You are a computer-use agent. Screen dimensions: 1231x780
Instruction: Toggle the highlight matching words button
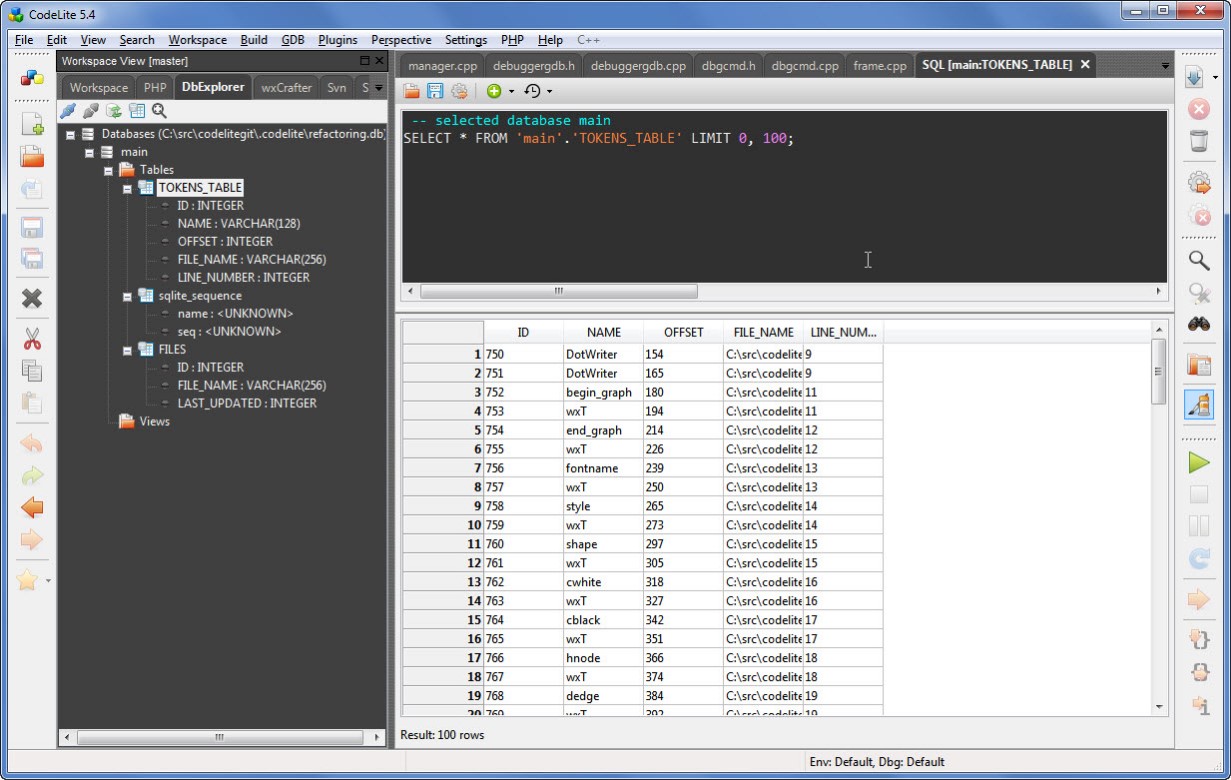pyautogui.click(x=1198, y=404)
